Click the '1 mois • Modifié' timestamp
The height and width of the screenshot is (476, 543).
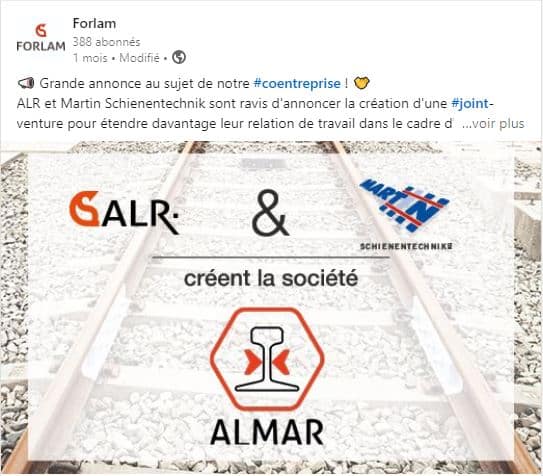116,58
